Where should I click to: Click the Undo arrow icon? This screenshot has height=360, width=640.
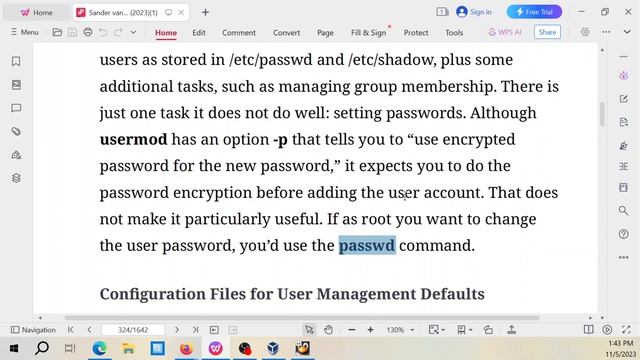tap(103, 32)
